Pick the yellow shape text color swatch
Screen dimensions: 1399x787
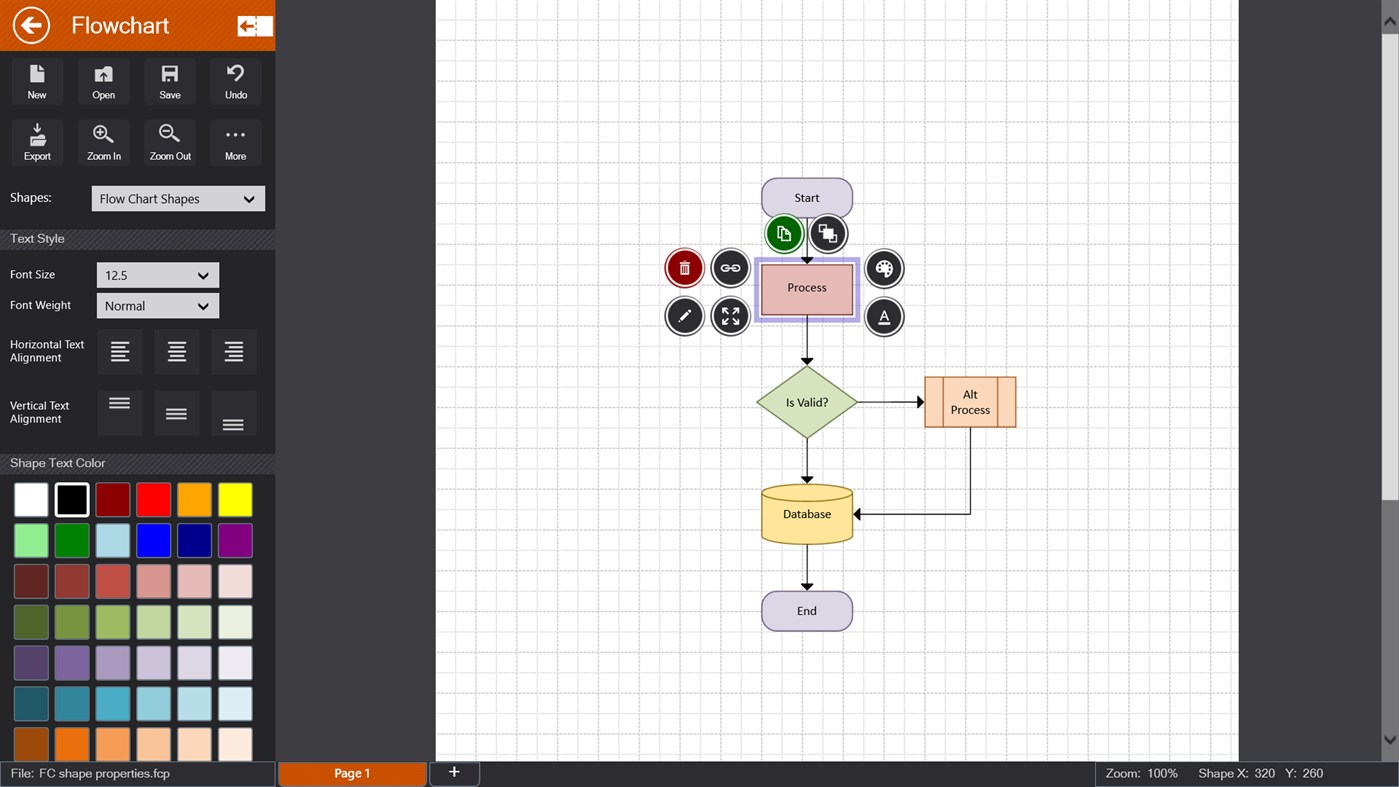pos(235,499)
